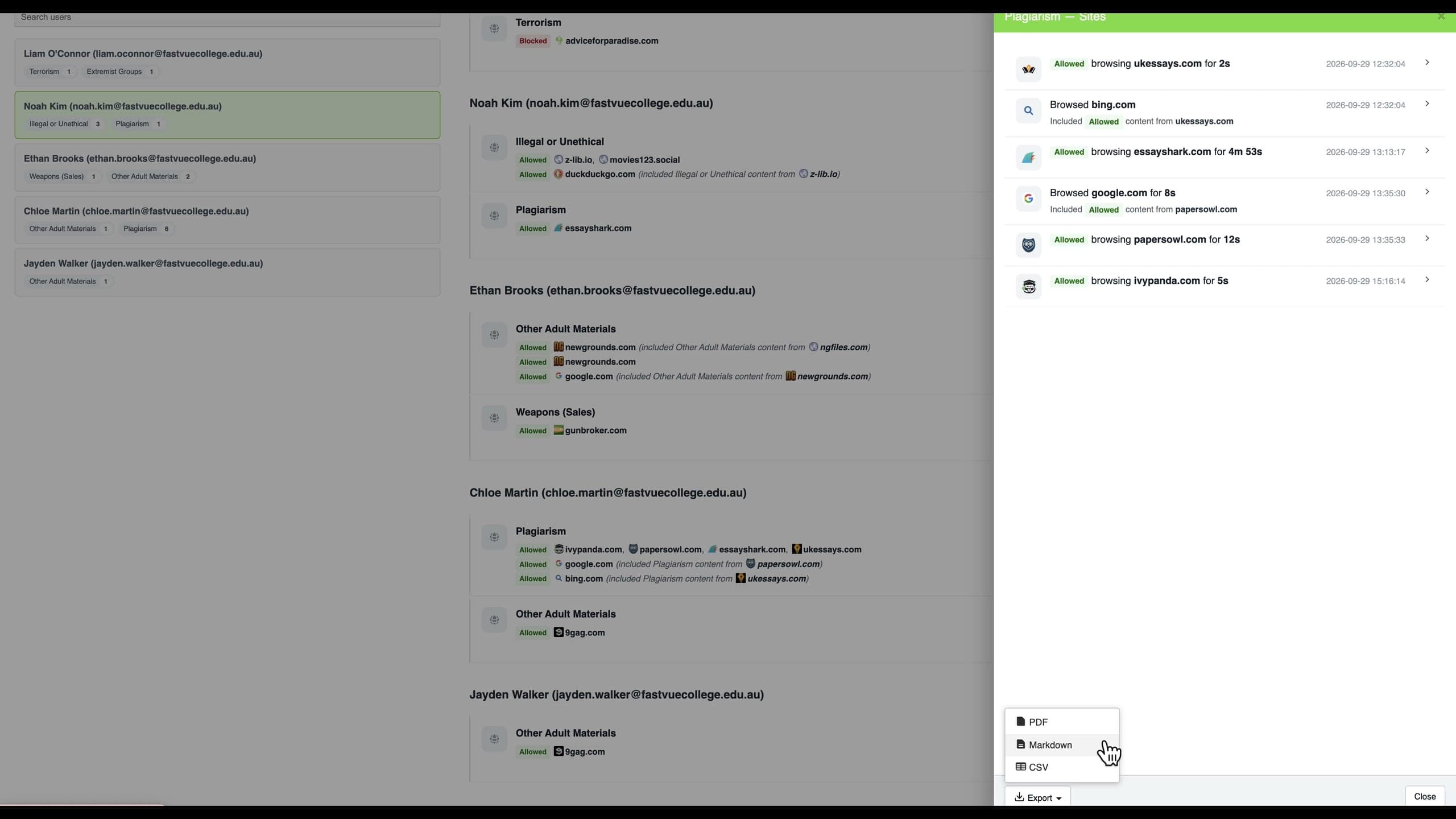This screenshot has width=1456, height=819.
Task: Select Ethan Brooks user card
Action: click(227, 167)
